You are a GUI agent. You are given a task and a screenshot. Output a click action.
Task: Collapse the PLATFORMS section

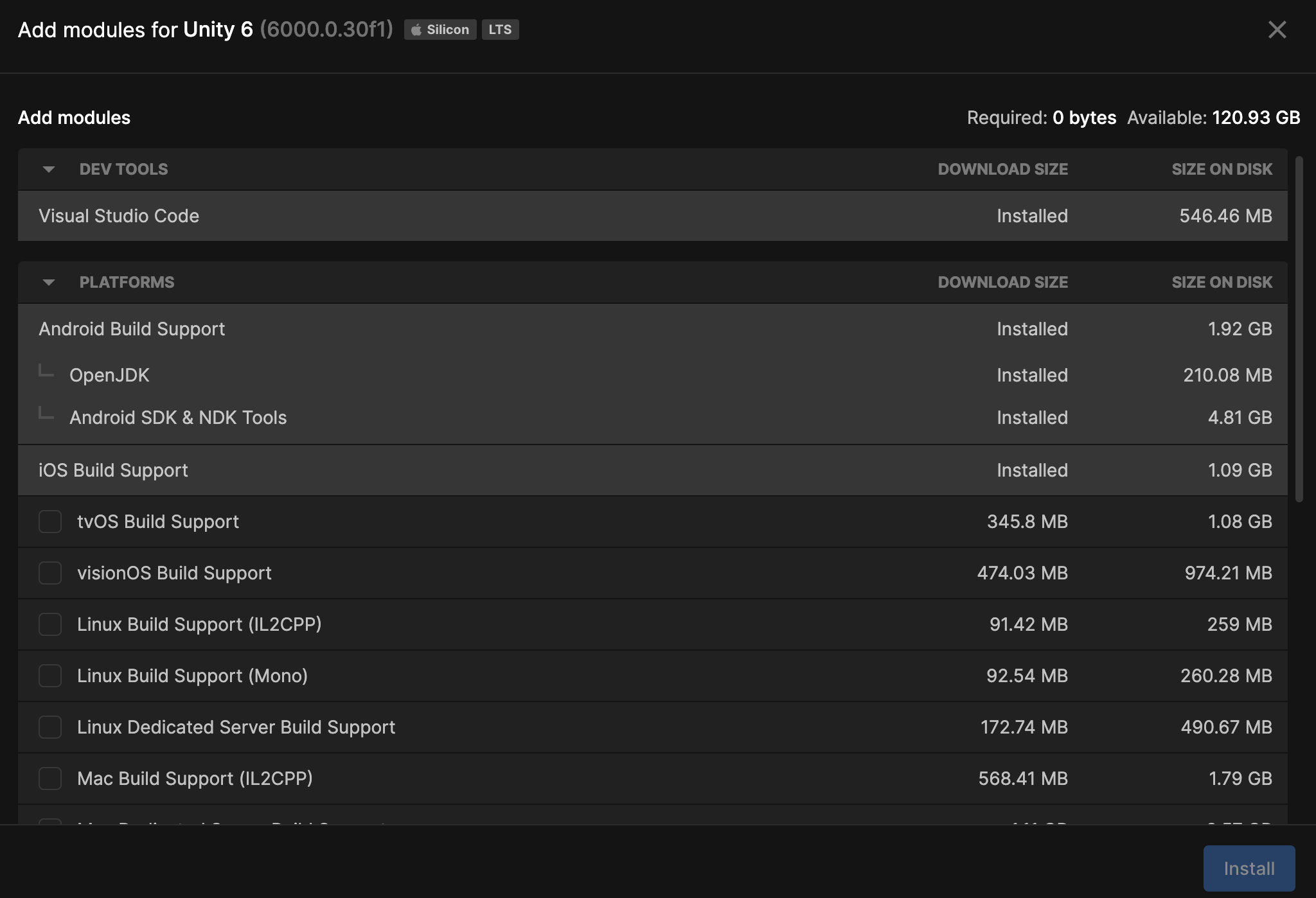click(49, 283)
